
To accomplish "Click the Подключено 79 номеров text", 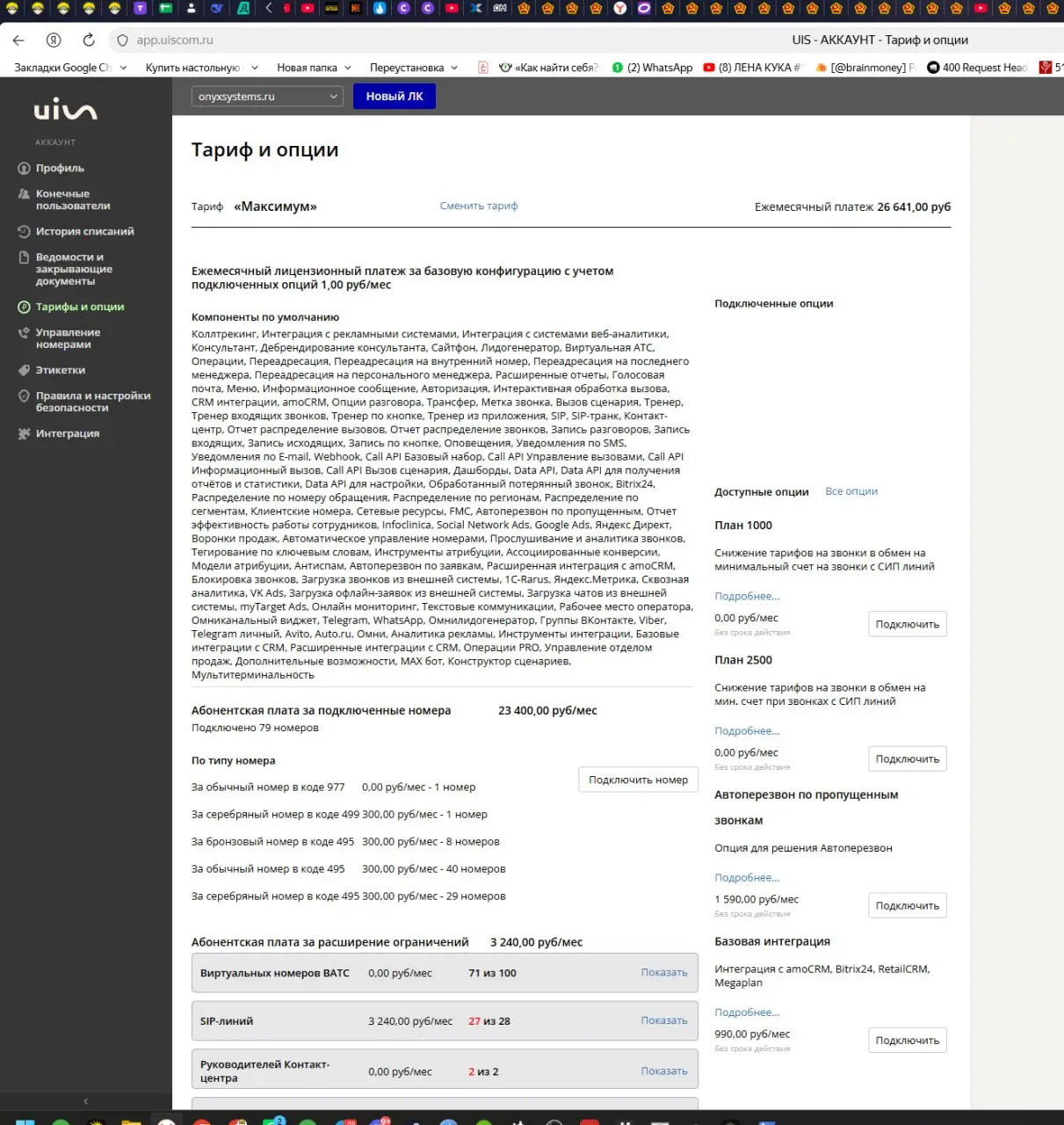I will click(x=255, y=728).
